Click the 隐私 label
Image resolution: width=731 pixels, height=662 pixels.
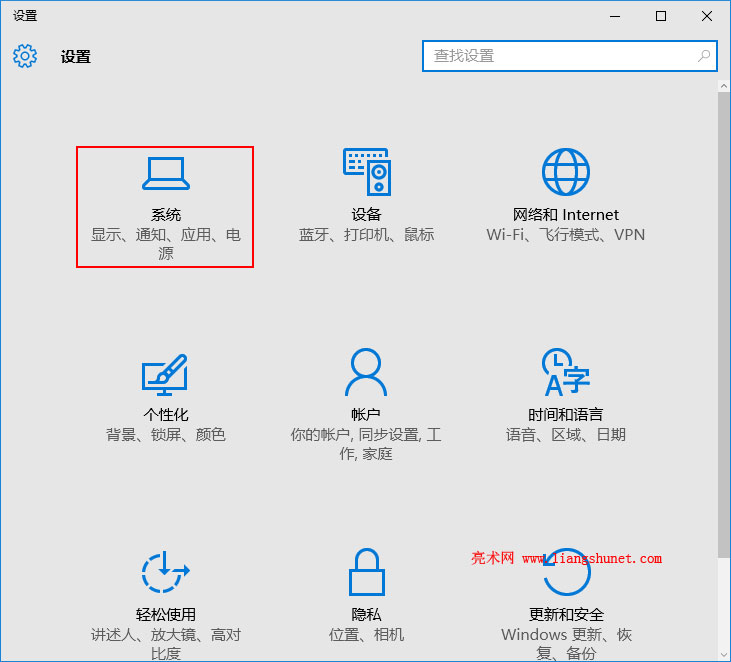[x=366, y=614]
